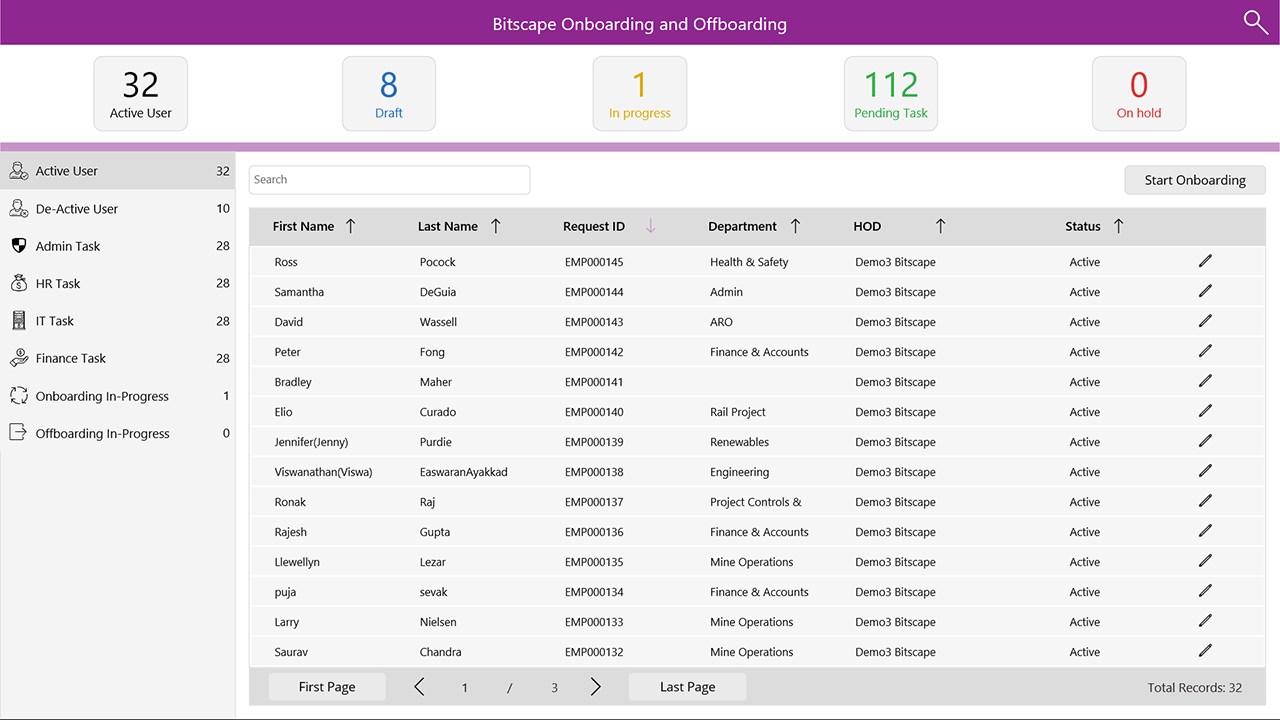Go to the next page arrow
The width and height of the screenshot is (1280, 720).
(x=595, y=687)
